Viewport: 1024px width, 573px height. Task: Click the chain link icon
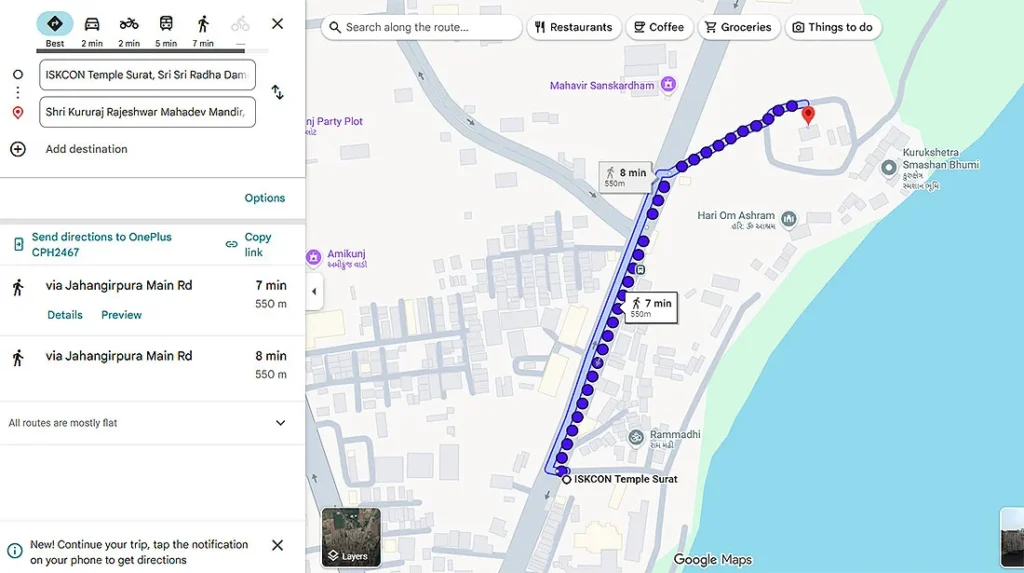click(231, 244)
